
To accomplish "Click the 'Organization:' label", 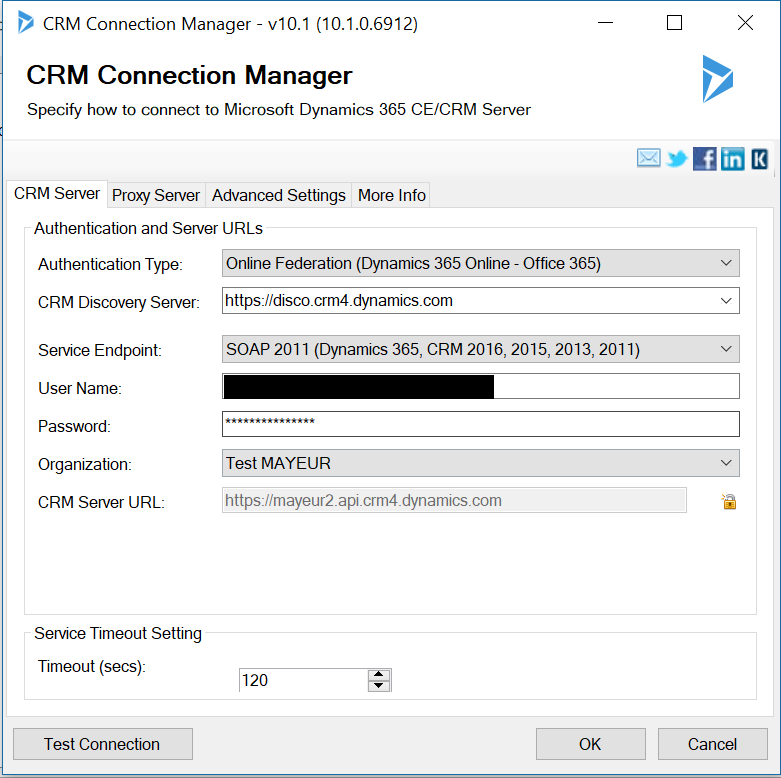I will tap(85, 464).
